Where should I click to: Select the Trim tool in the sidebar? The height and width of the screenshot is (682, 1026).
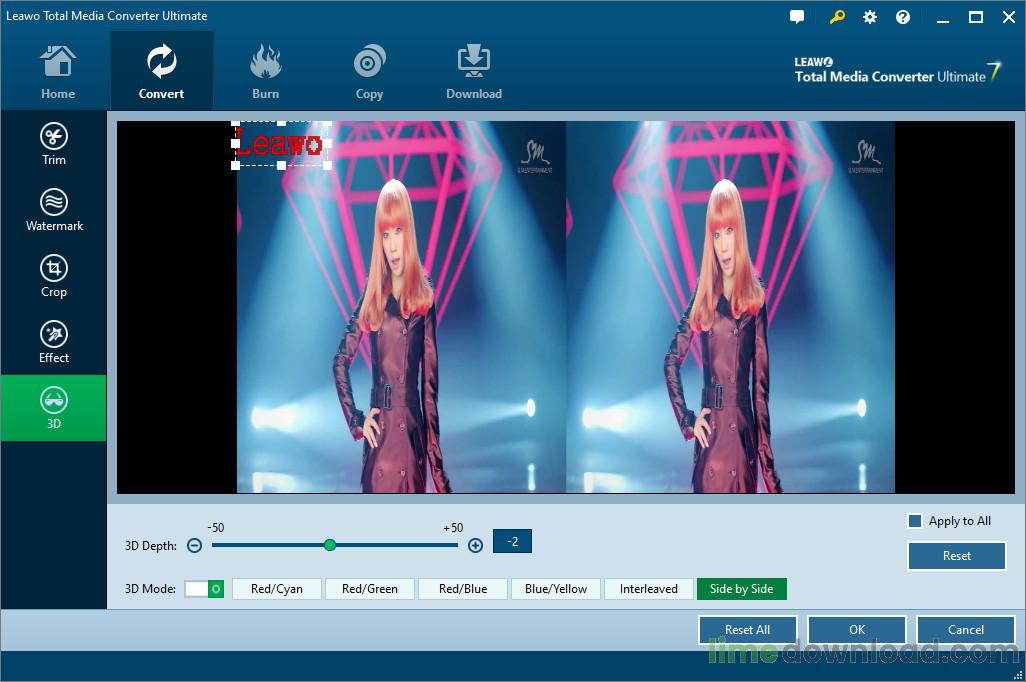(54, 141)
